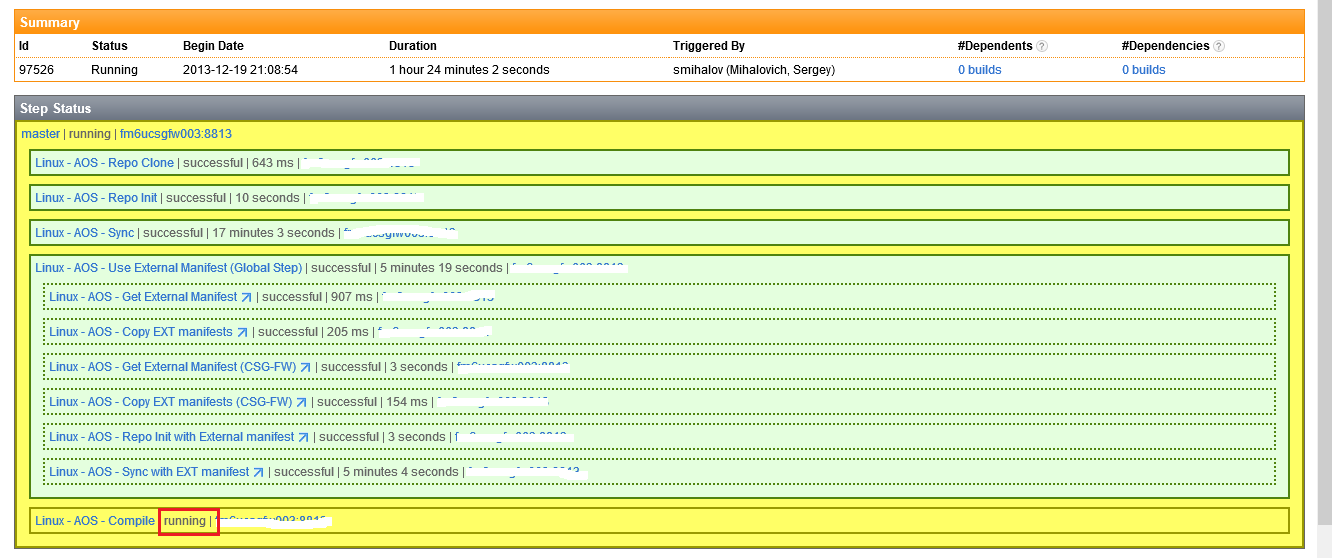Click arrow icon after Get External Manifest (CSG-FW)
This screenshot has width=1332, height=558.
(x=305, y=367)
